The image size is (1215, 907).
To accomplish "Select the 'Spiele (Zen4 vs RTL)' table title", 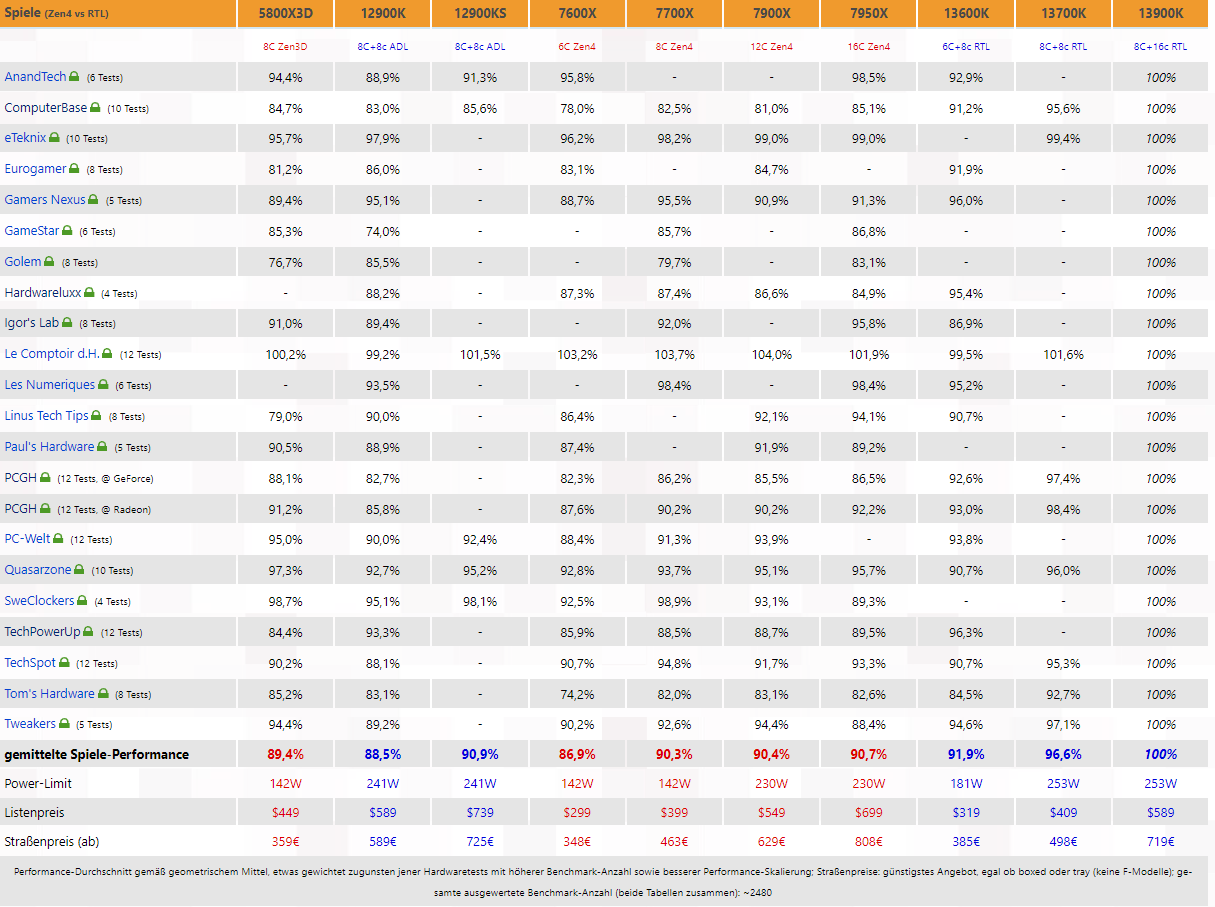I will (57, 13).
